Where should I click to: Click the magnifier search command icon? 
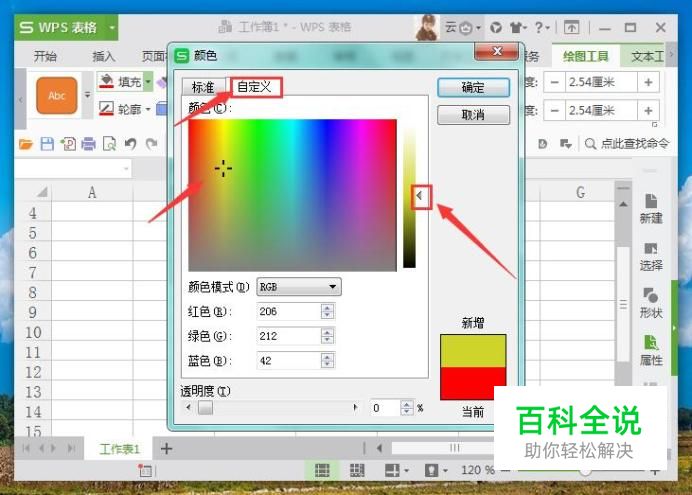click(x=590, y=144)
